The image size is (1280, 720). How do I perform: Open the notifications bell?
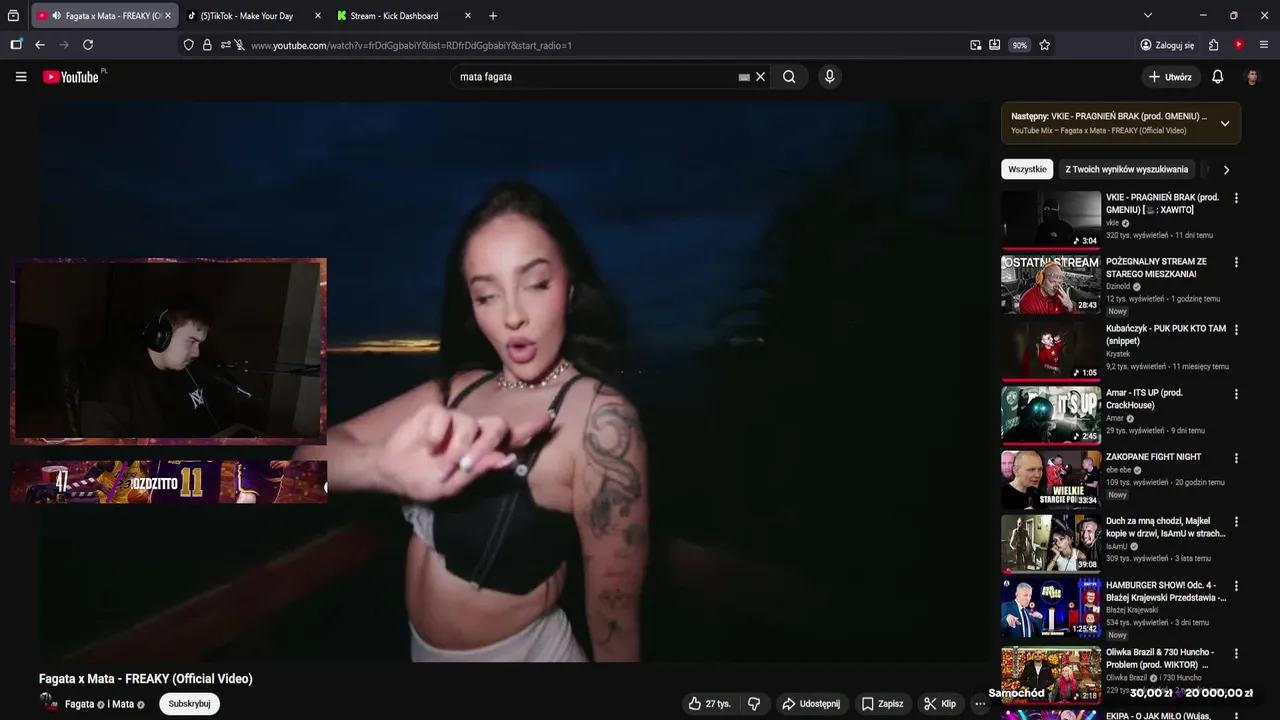[1217, 77]
